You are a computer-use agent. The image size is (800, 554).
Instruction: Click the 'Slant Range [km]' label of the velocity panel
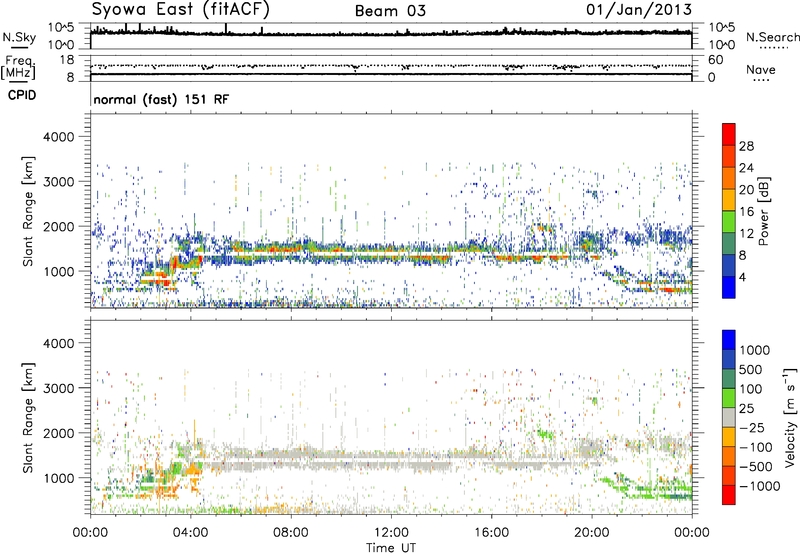click(28, 418)
